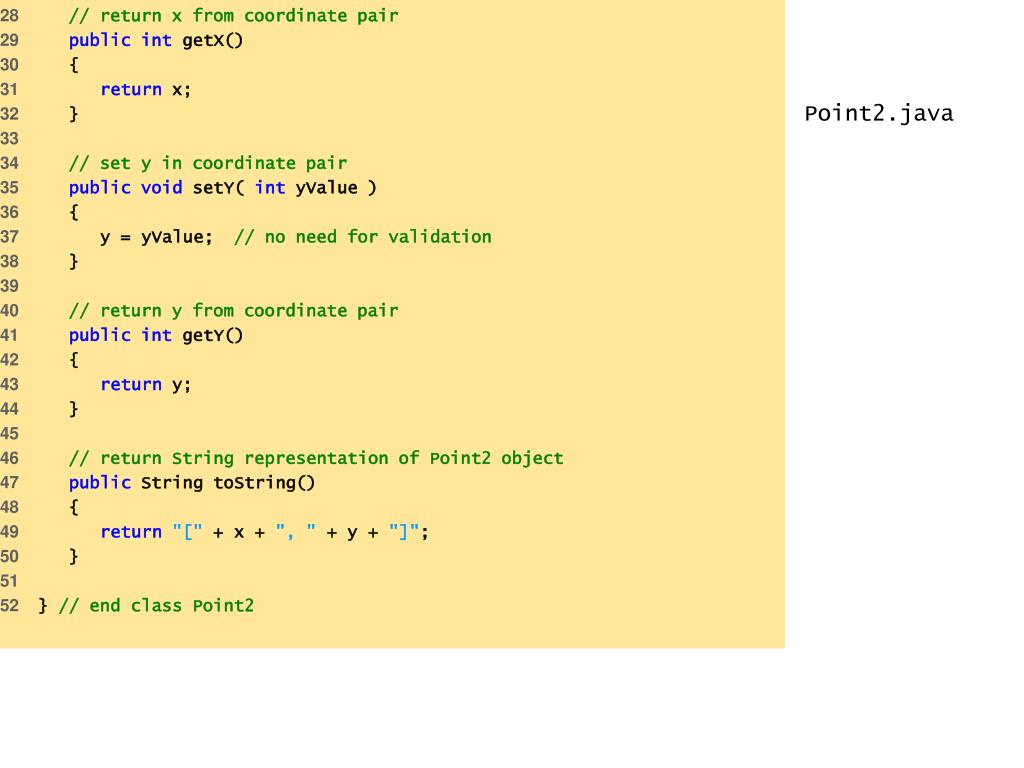Screen dimensions: 1024x768
Task: Click the return statement on line 49
Action: click(264, 532)
